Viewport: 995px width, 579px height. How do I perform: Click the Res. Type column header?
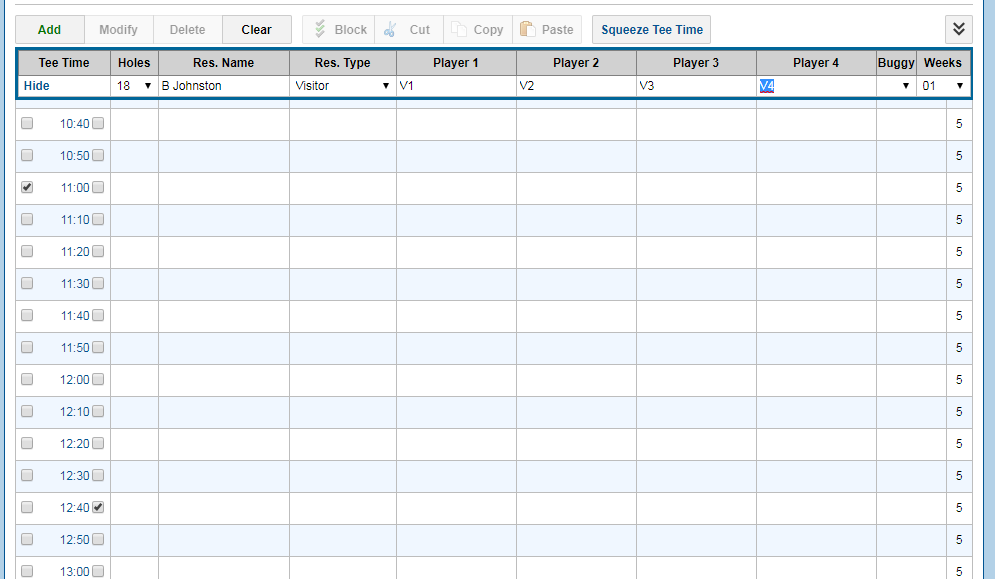tap(343, 63)
